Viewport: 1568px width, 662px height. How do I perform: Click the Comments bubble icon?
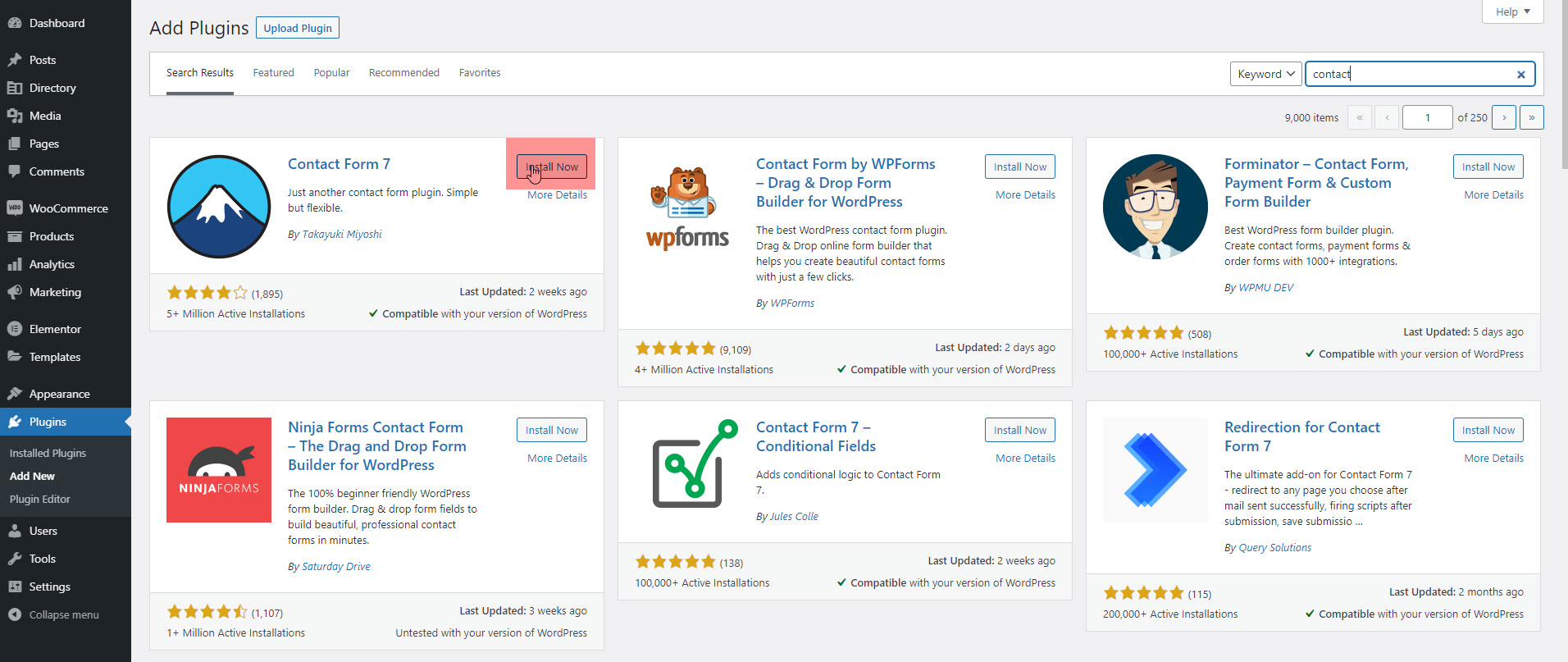click(14, 171)
